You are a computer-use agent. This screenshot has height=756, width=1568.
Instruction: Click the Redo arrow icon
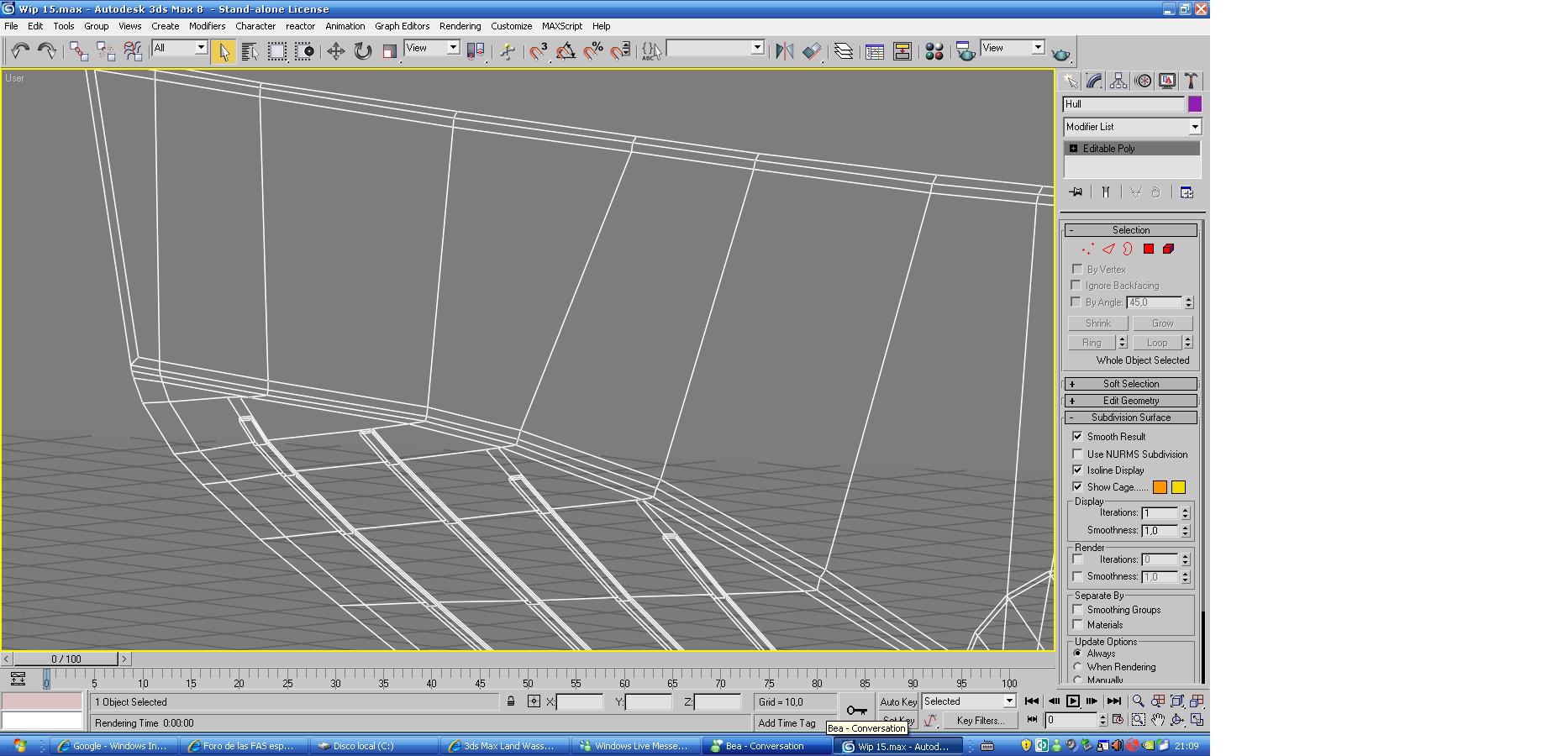(x=47, y=51)
